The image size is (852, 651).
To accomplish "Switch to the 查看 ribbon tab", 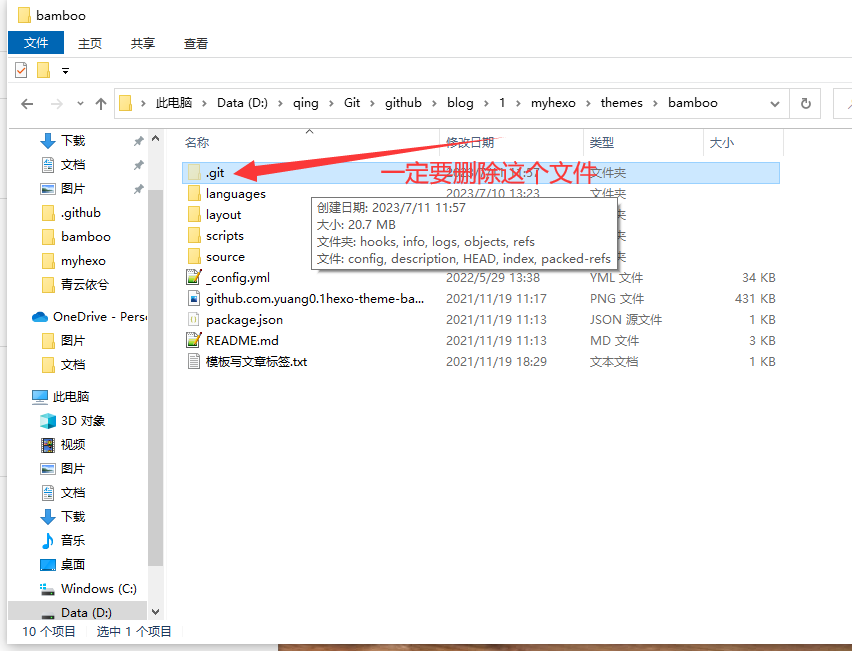I will (x=196, y=43).
